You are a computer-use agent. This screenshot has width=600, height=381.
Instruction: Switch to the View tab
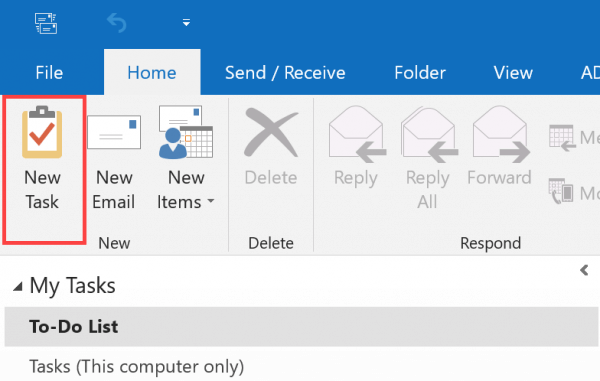point(513,73)
